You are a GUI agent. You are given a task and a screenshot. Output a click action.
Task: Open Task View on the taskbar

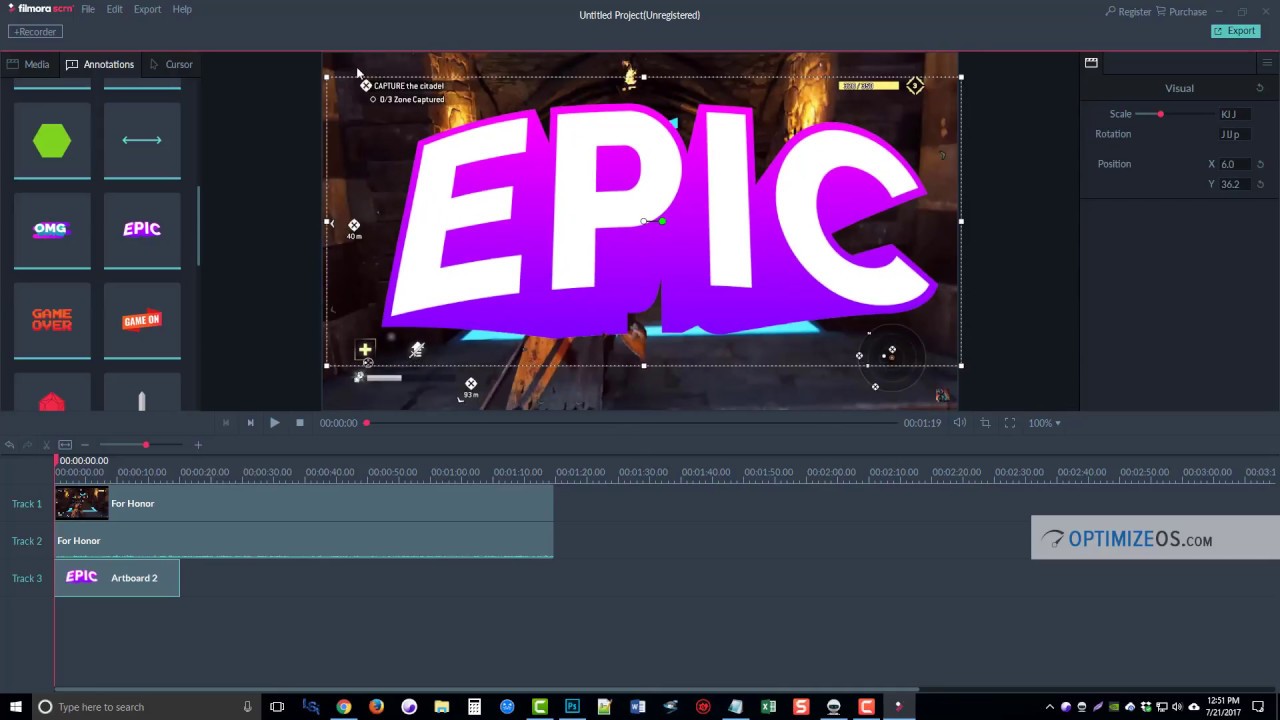pyautogui.click(x=277, y=707)
